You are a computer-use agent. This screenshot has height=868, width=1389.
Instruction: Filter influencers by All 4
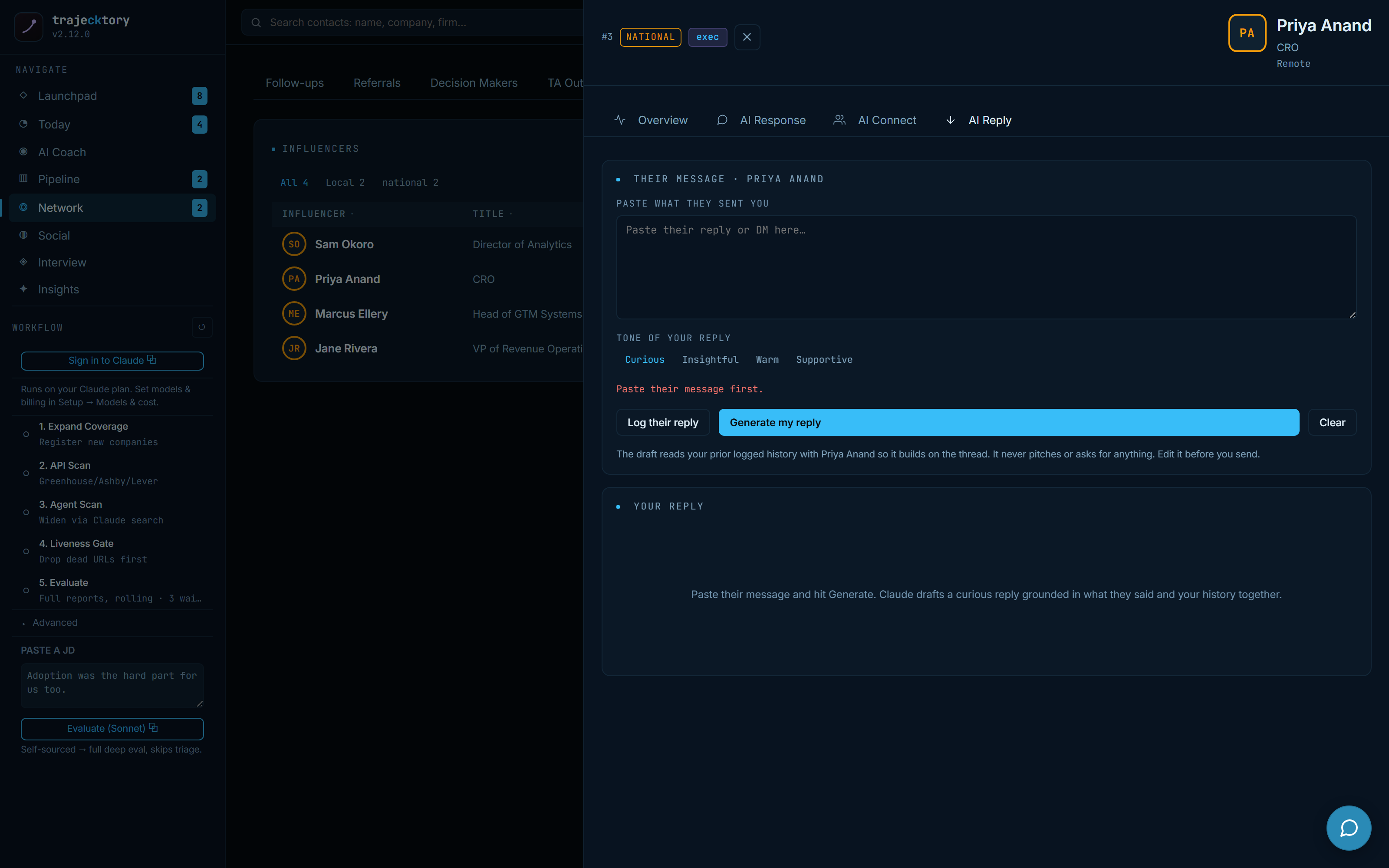(x=294, y=183)
